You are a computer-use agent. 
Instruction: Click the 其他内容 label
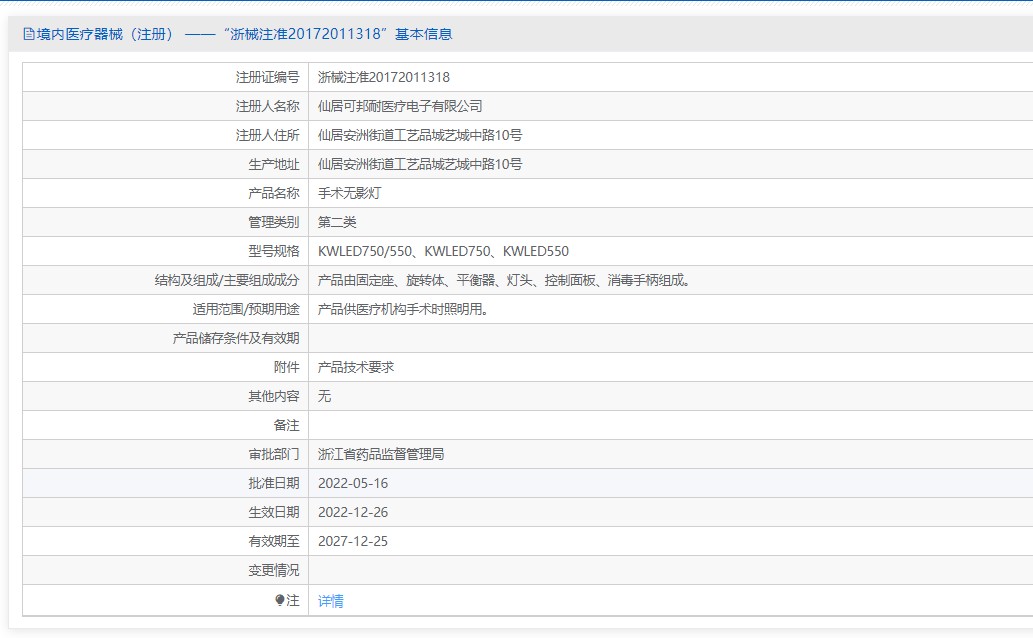click(273, 396)
